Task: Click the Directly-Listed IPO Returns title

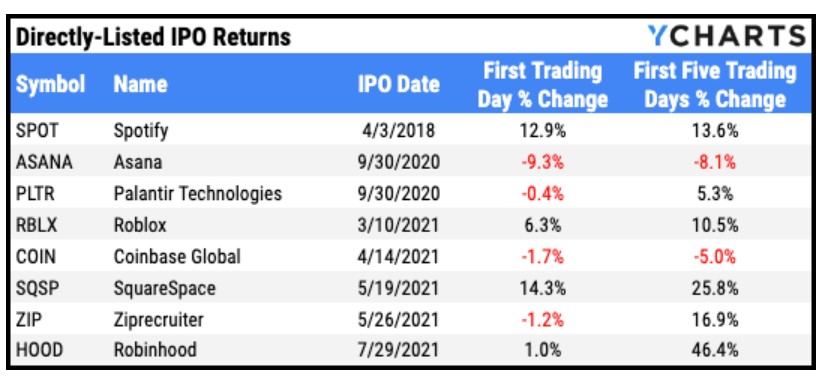Action: [153, 37]
